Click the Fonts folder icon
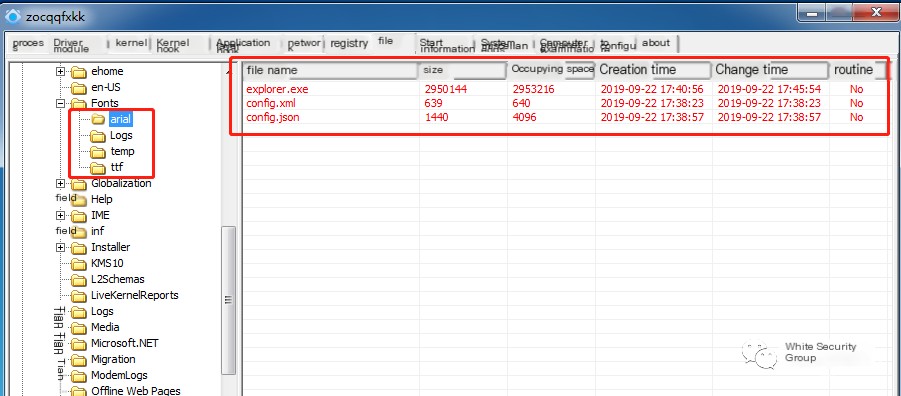 (x=78, y=103)
